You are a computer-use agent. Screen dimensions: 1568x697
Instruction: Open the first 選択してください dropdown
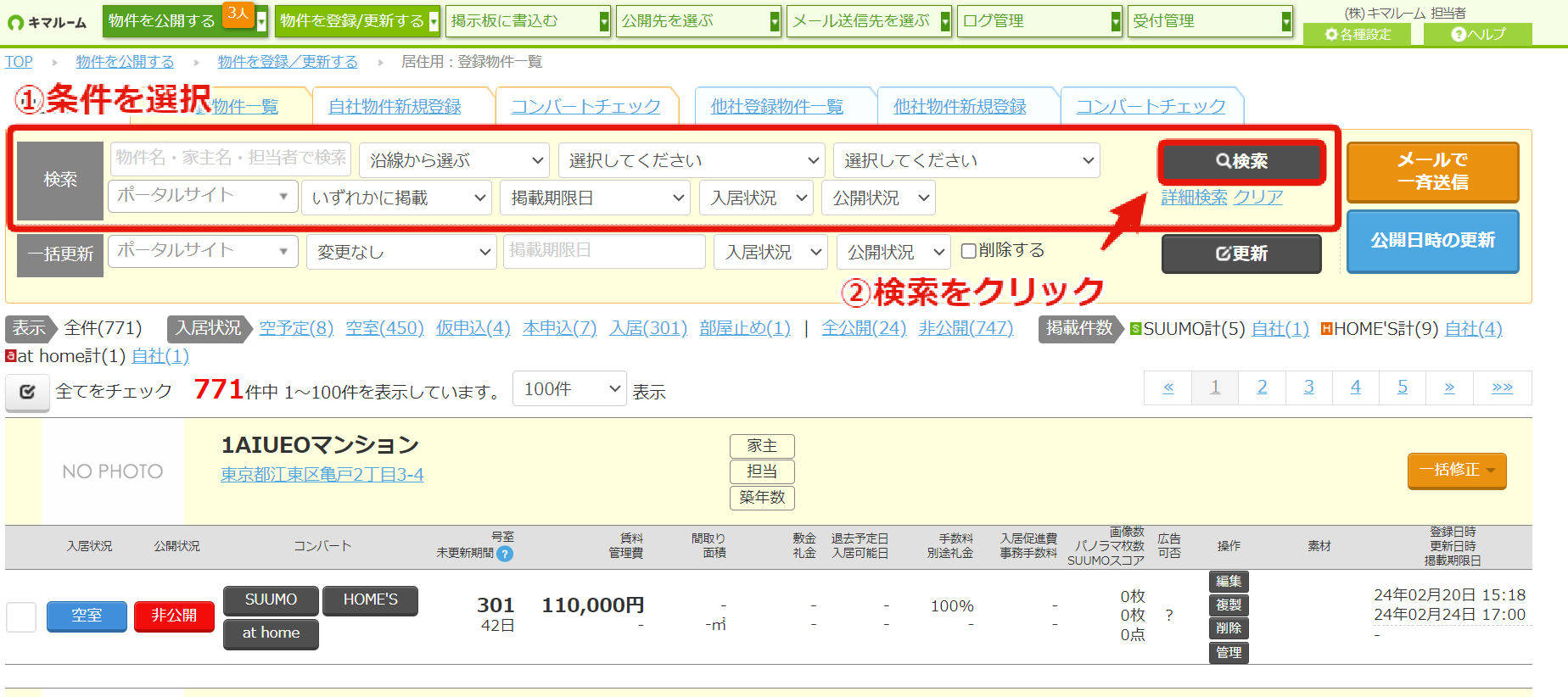tap(692, 160)
